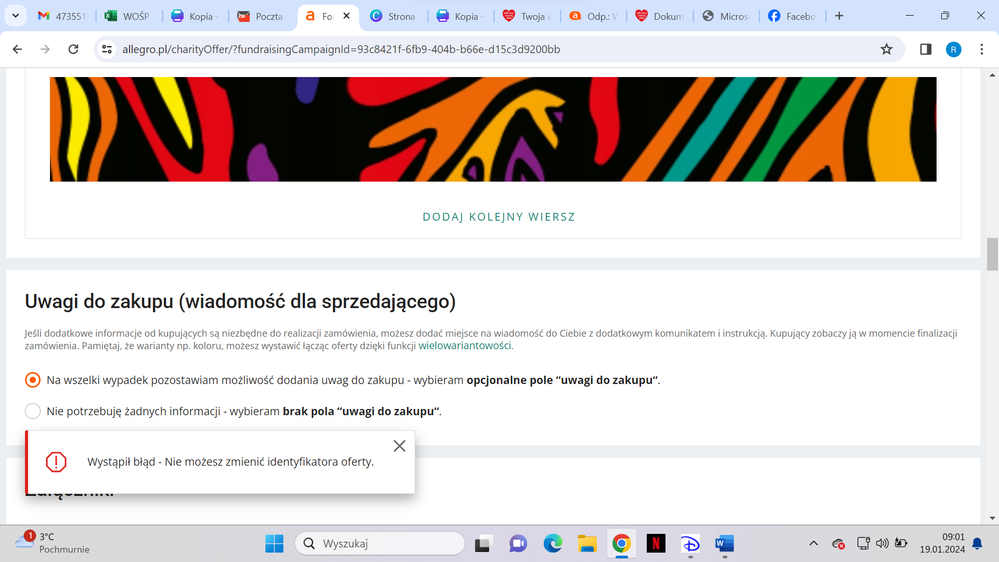Switch to the Dokum tab

tap(659, 16)
